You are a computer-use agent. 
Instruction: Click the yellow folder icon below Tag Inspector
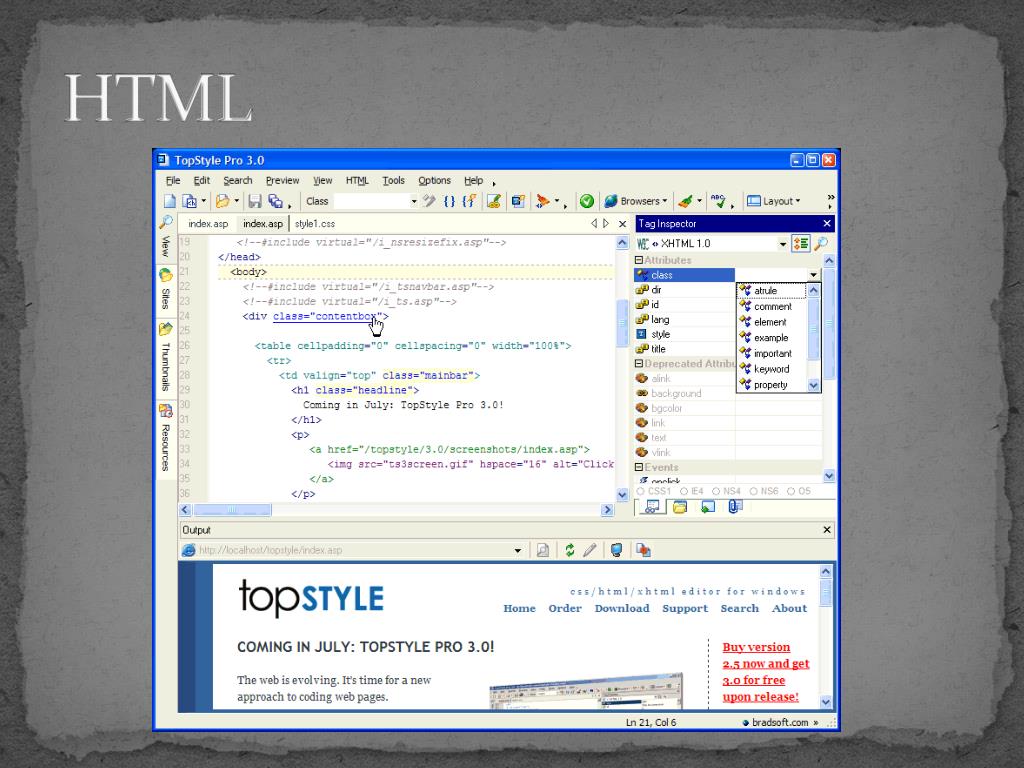click(680, 507)
